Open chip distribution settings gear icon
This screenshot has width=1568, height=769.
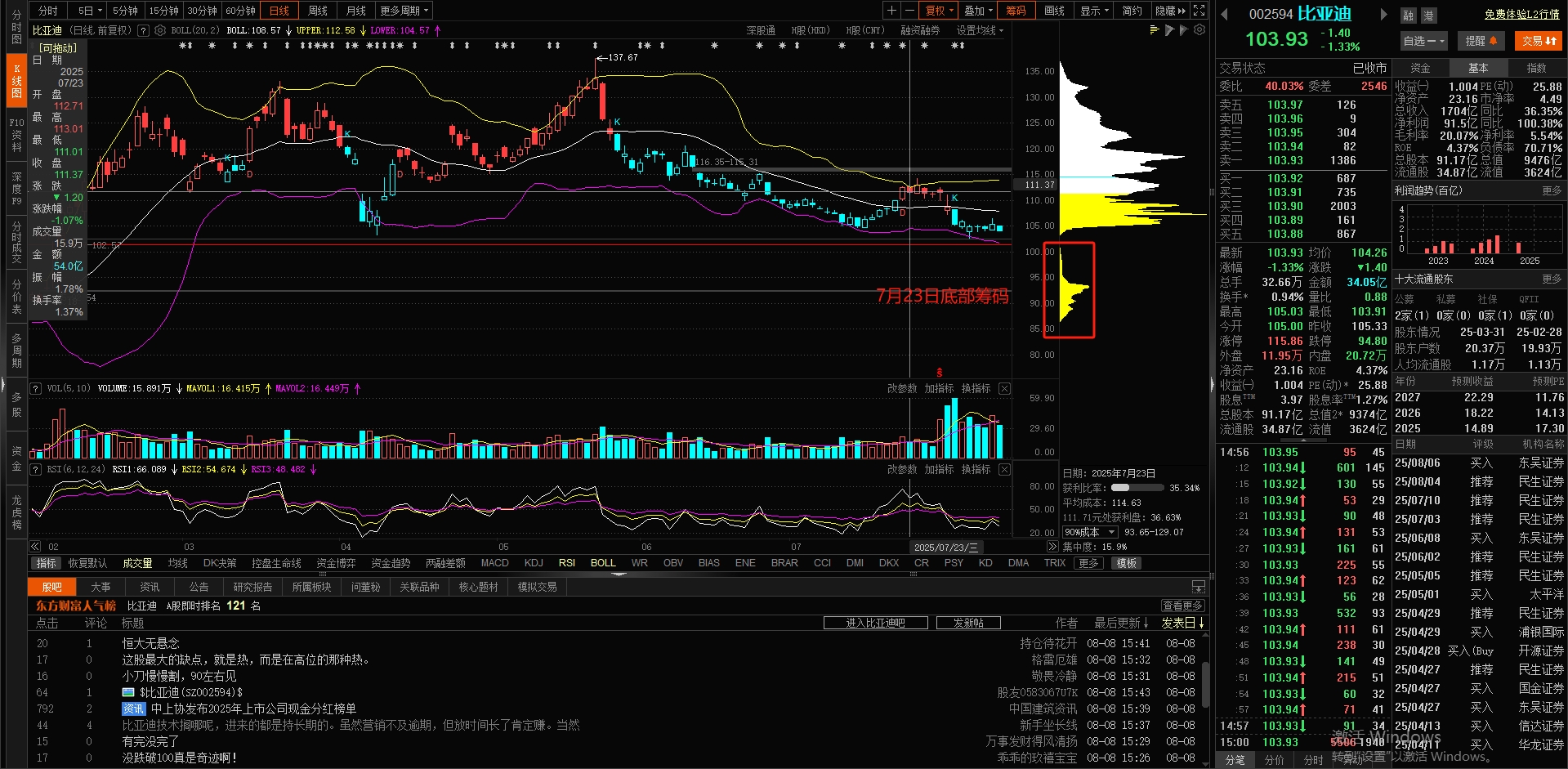pos(1199,30)
